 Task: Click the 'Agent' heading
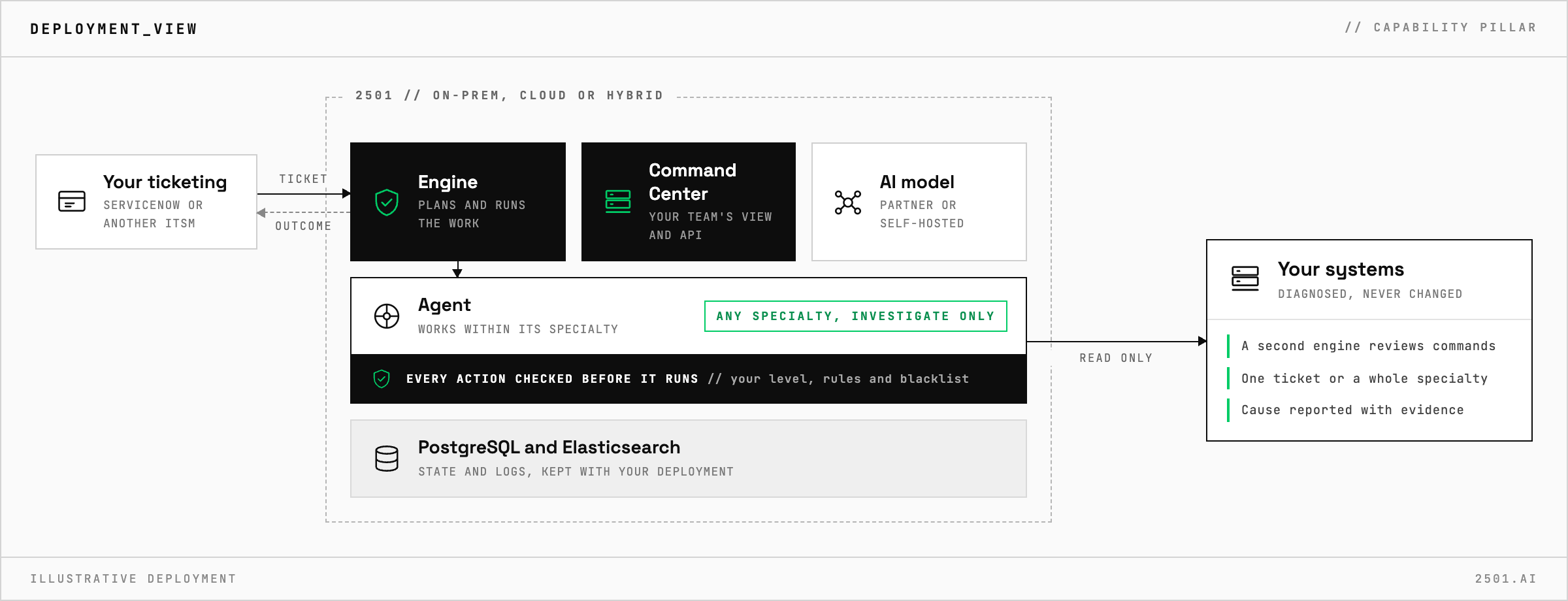coord(444,305)
